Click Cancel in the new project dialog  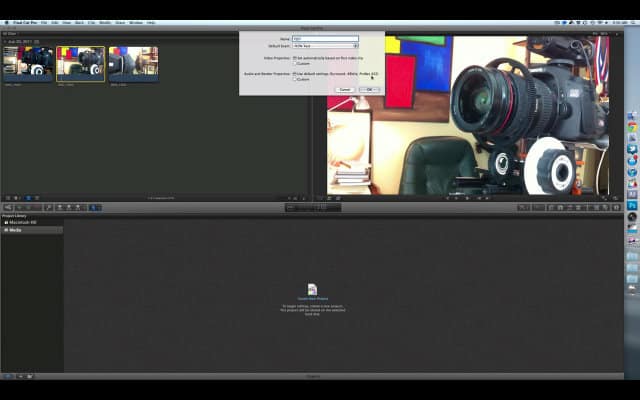point(344,89)
